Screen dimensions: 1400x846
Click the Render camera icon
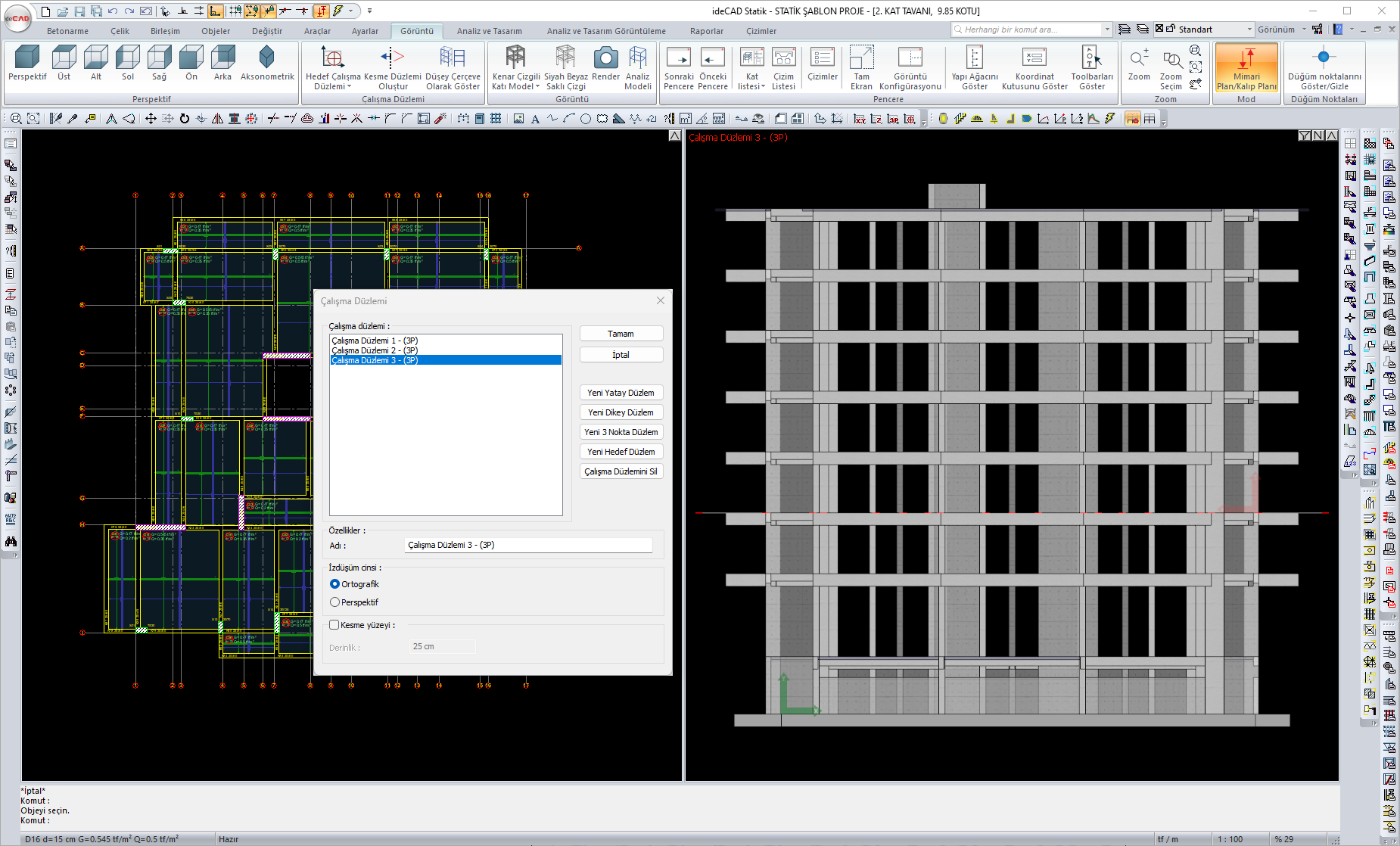pyautogui.click(x=605, y=58)
